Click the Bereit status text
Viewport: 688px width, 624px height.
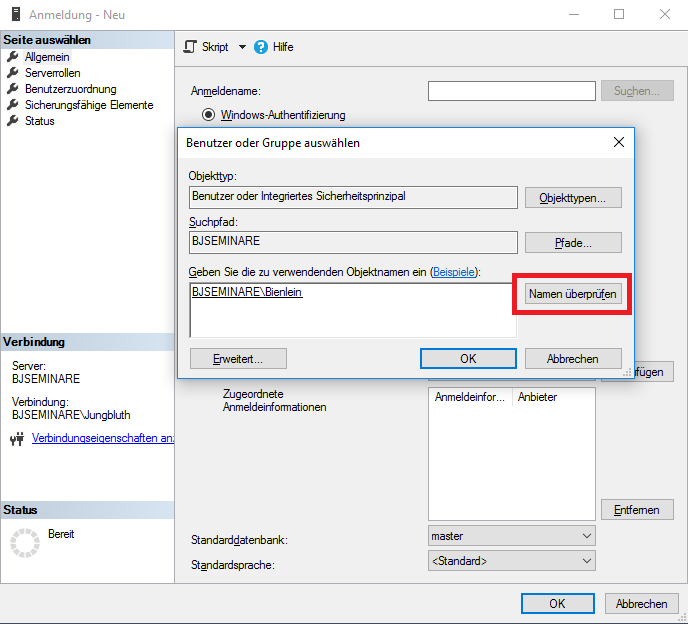[61, 534]
